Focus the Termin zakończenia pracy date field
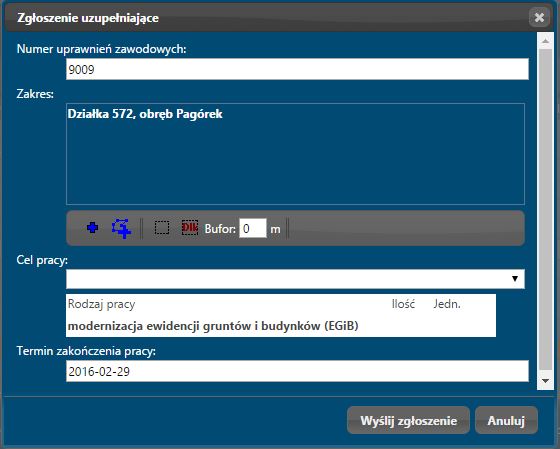The image size is (560, 449). point(297,371)
